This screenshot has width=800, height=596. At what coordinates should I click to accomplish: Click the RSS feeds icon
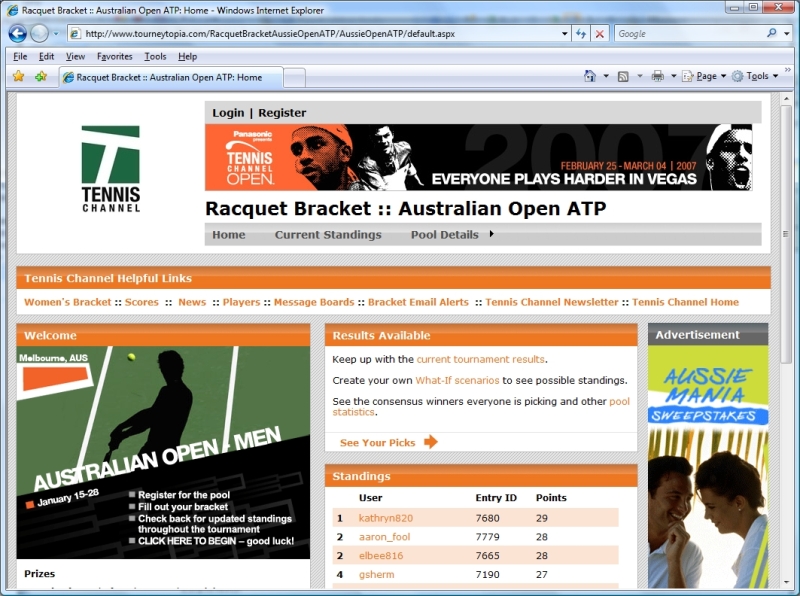623,77
